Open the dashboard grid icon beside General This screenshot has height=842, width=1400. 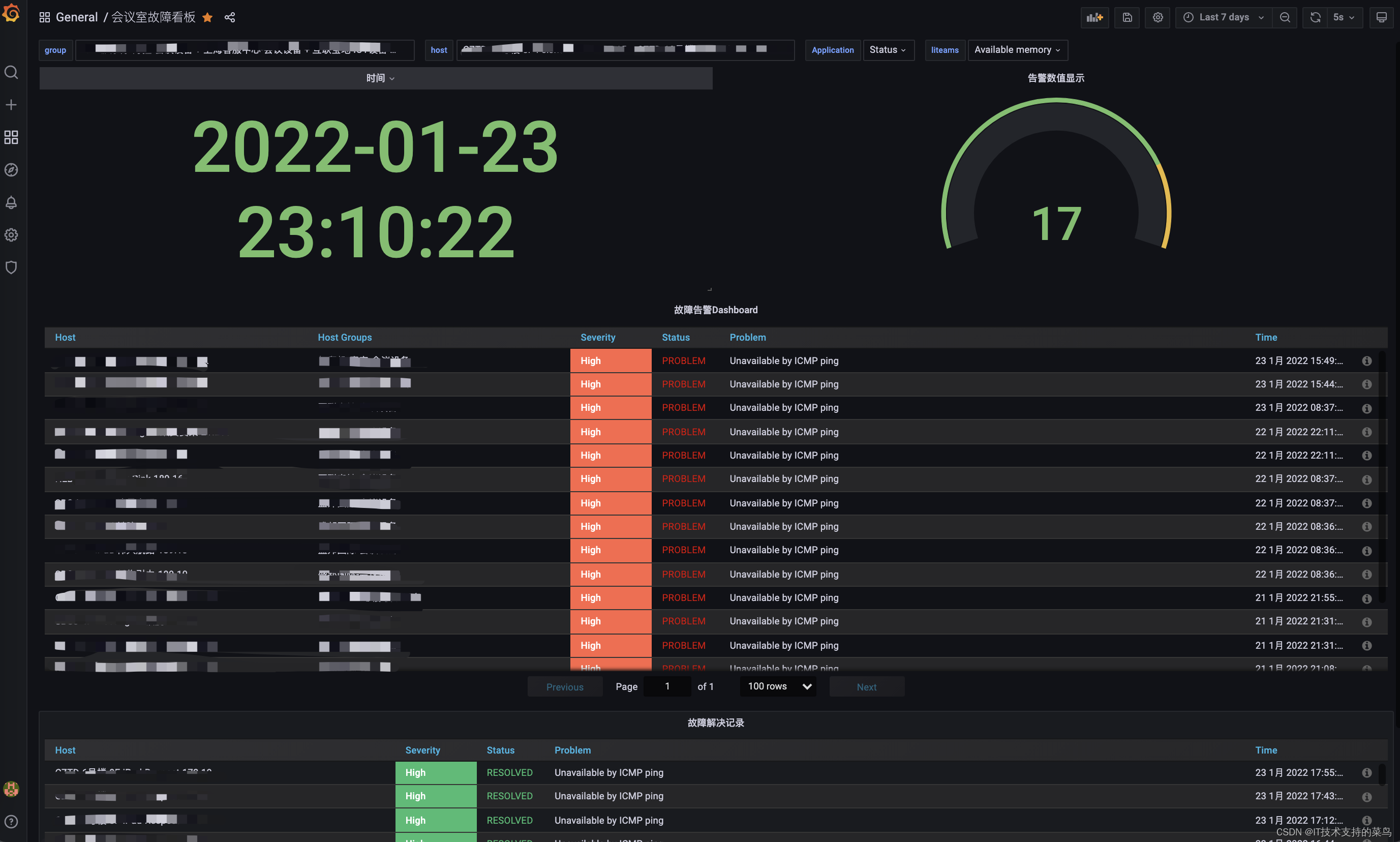[x=44, y=18]
